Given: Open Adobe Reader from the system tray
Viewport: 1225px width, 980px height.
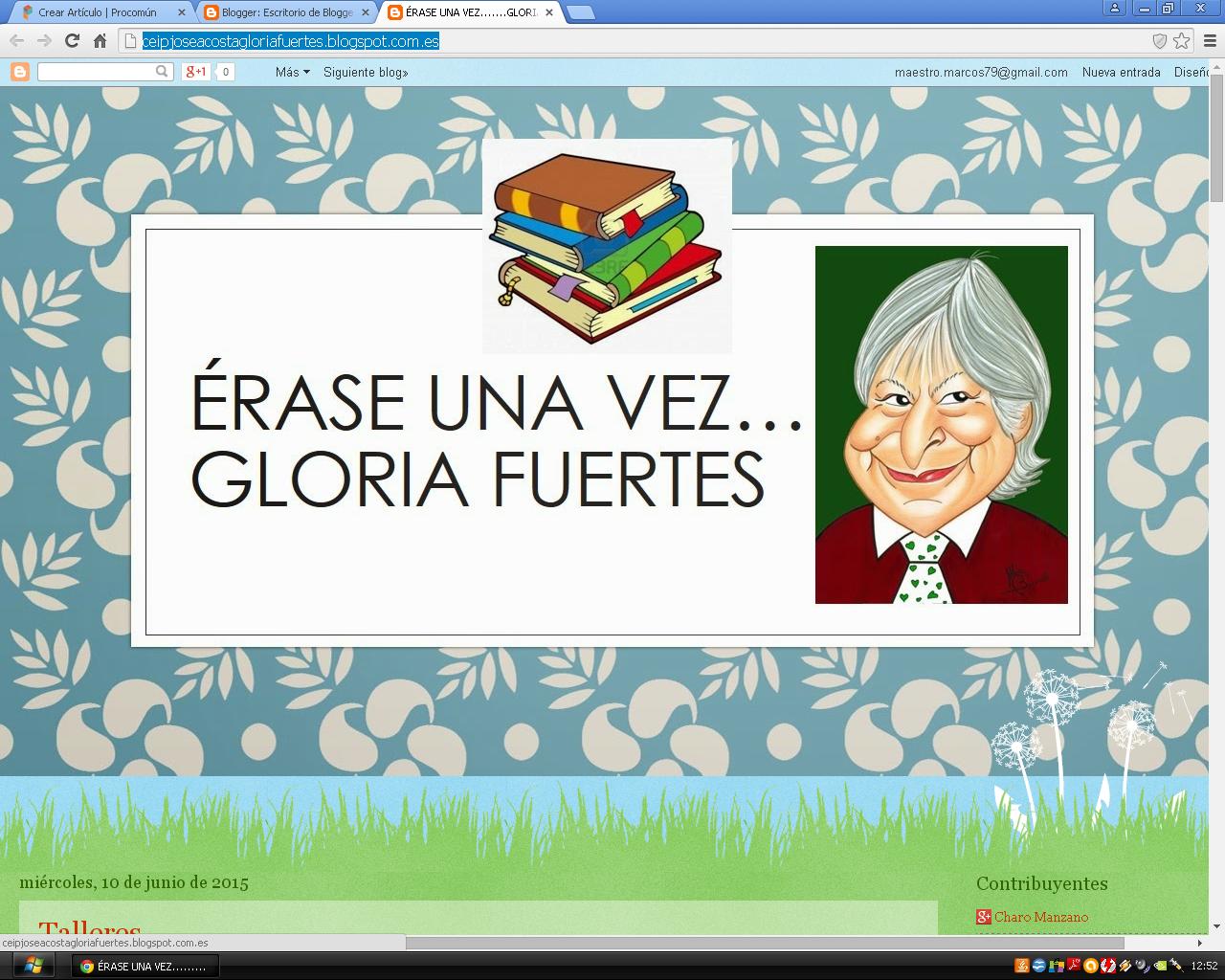Looking at the screenshot, I should [x=1072, y=967].
